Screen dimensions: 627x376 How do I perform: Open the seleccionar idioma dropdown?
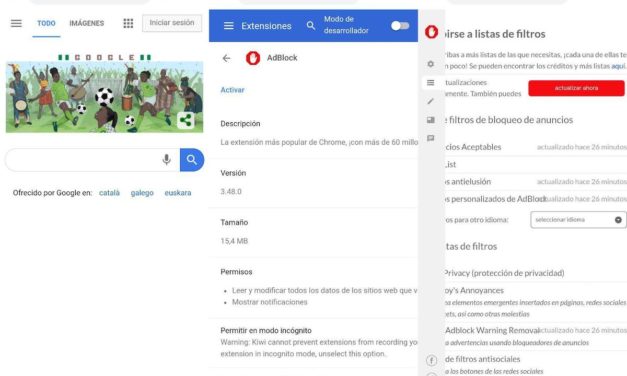[x=578, y=220]
